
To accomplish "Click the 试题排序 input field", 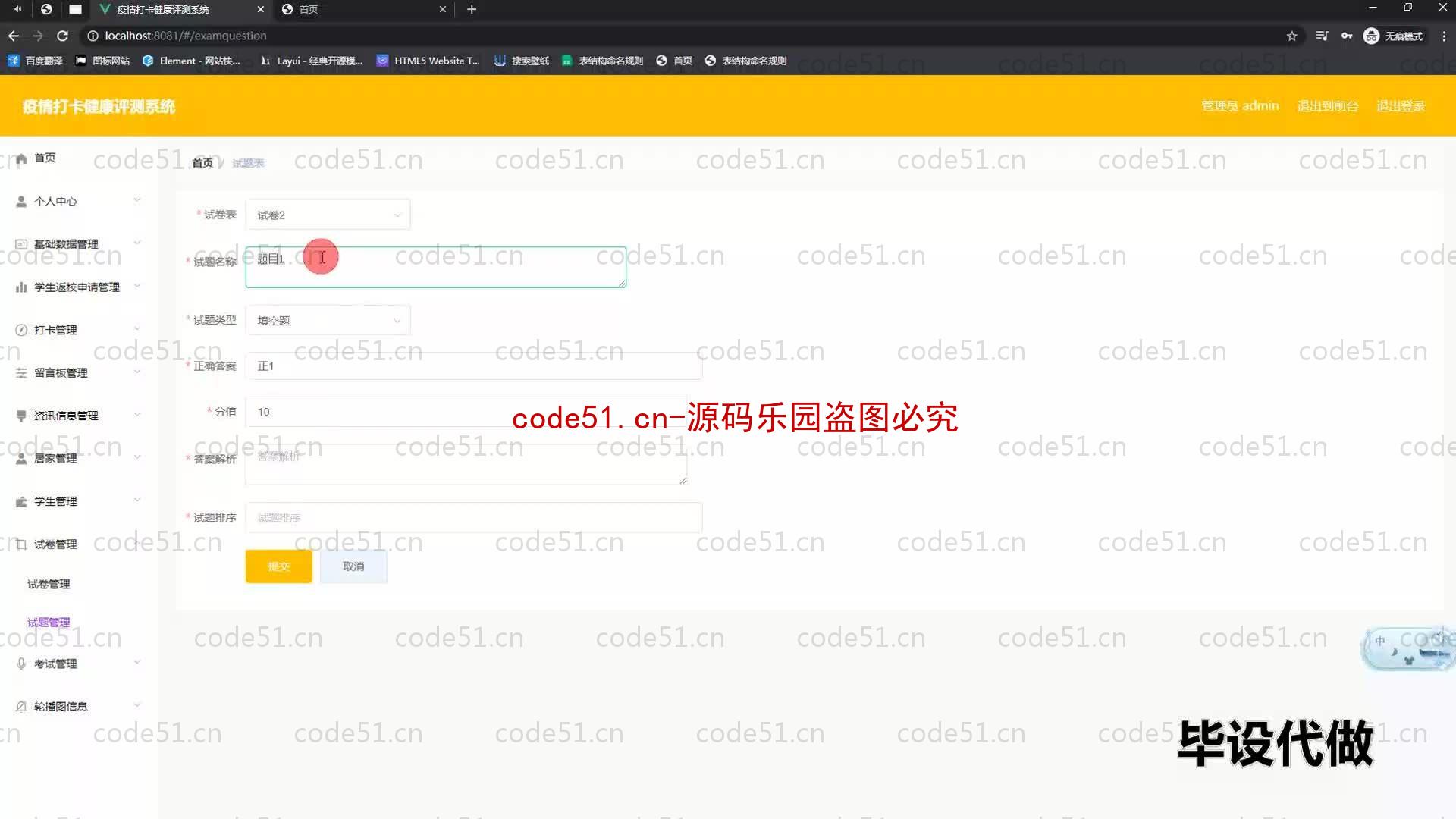I will pyautogui.click(x=475, y=517).
